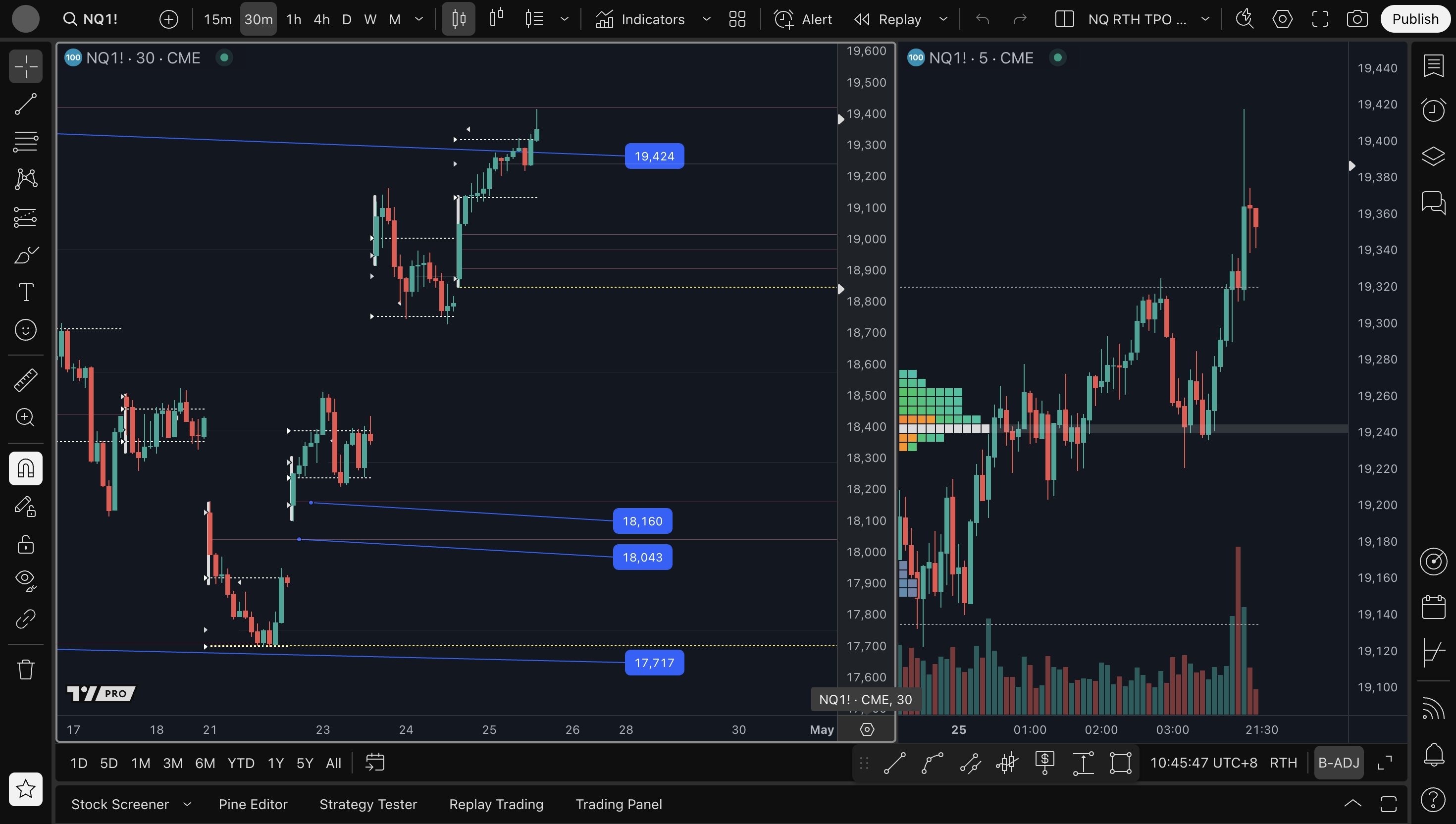Image resolution: width=1456 pixels, height=824 pixels.
Task: Click the 19,424 blue price label
Action: point(654,156)
